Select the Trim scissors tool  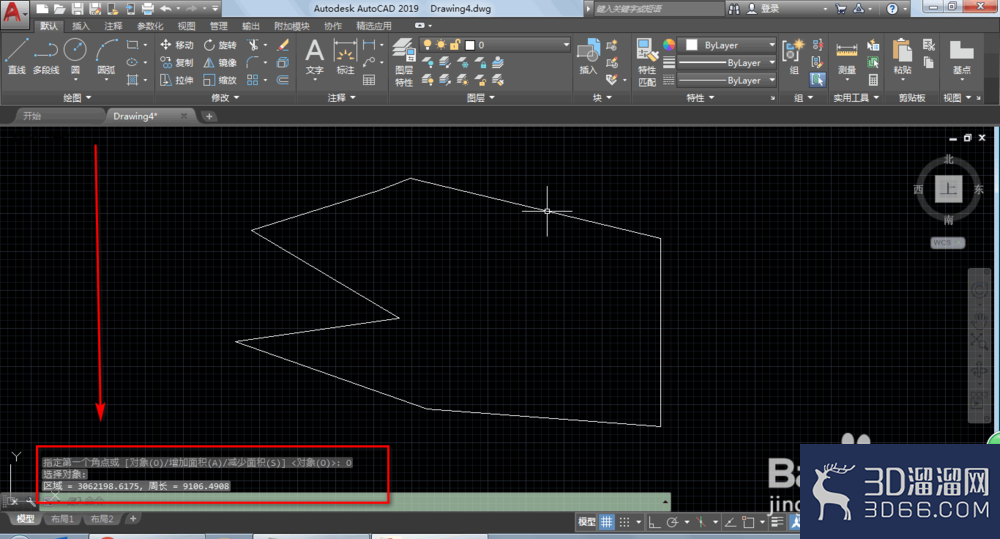tap(253, 45)
